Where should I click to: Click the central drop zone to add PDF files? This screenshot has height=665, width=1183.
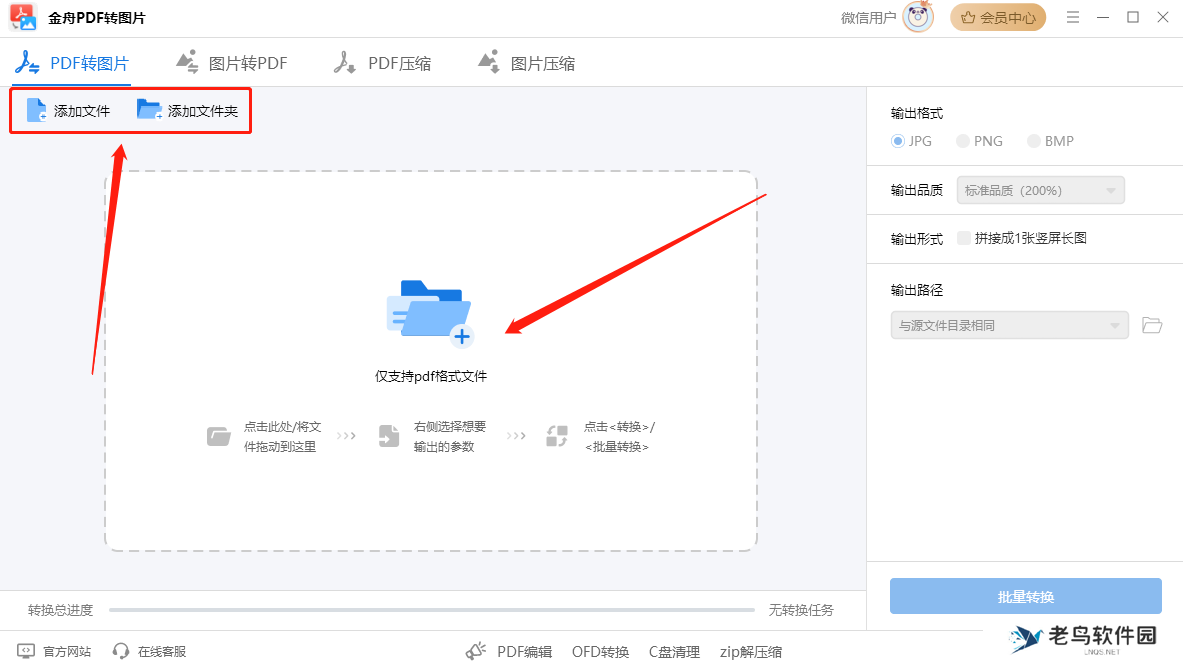click(430, 320)
